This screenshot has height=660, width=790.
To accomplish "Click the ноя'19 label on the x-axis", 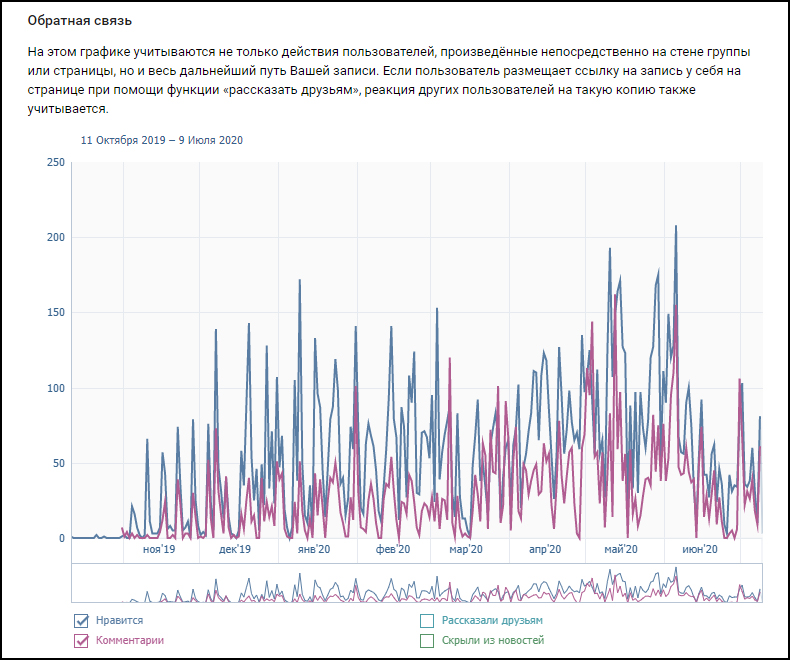I will [158, 549].
